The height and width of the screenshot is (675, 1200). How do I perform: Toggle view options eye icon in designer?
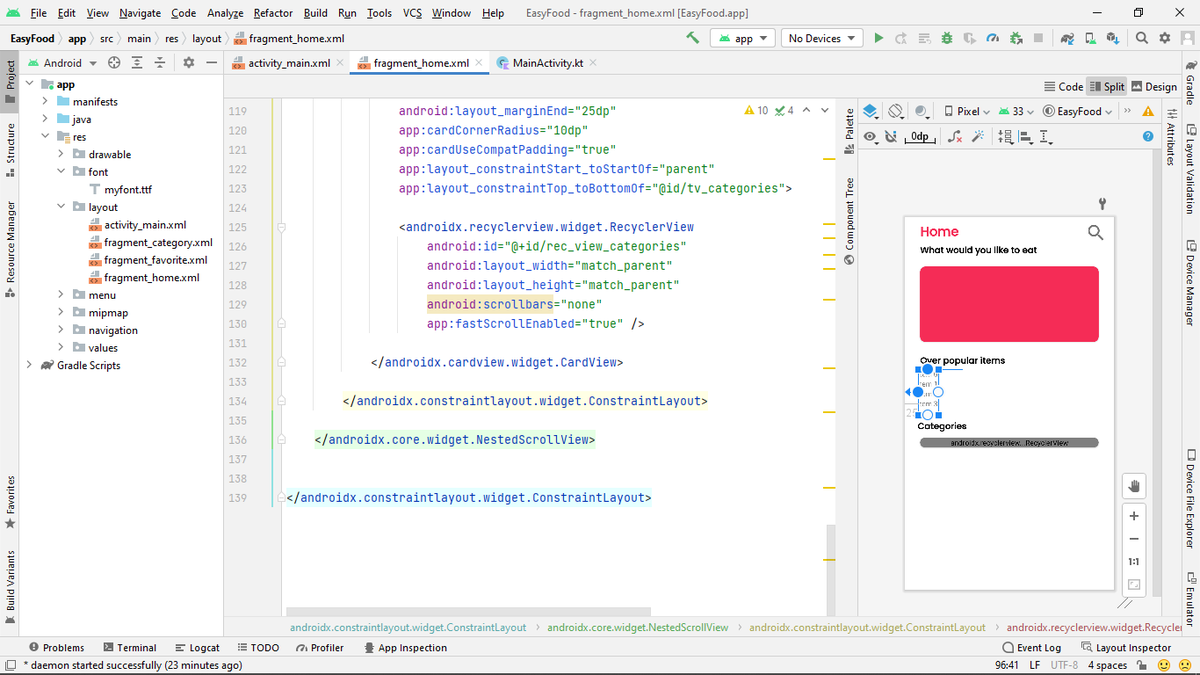[x=871, y=137]
